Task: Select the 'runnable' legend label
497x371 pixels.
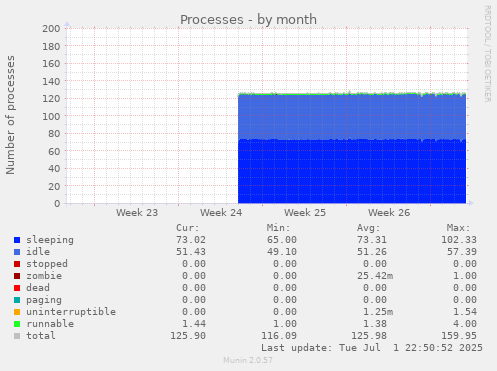Action: 50,324
